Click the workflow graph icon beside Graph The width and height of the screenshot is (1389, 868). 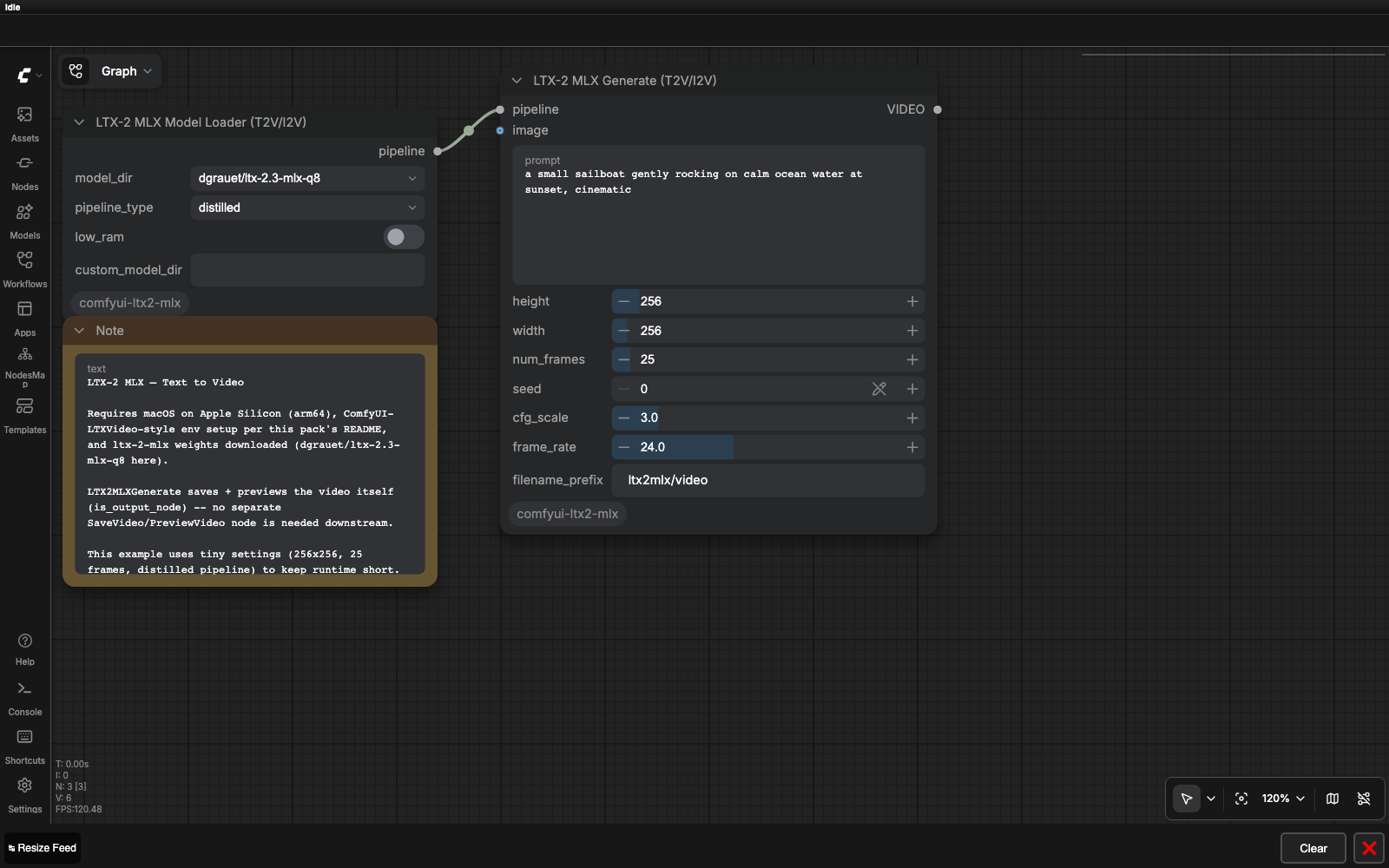click(x=76, y=71)
